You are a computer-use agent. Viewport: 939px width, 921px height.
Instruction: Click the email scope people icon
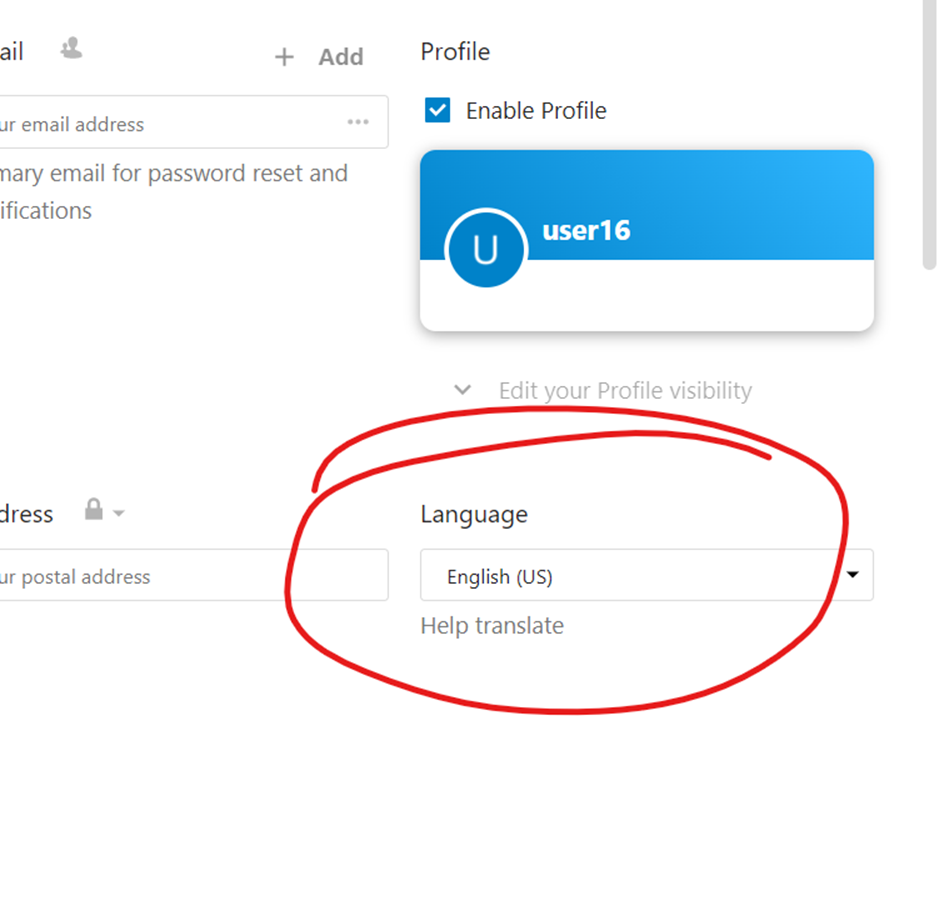(x=71, y=48)
